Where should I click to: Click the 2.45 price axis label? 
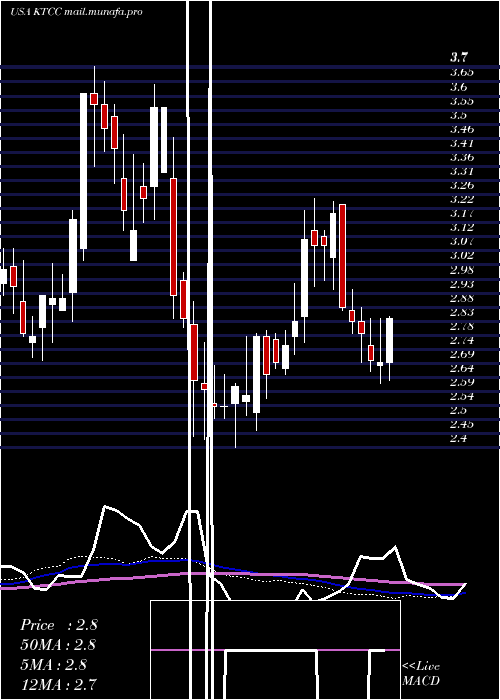coord(462,424)
